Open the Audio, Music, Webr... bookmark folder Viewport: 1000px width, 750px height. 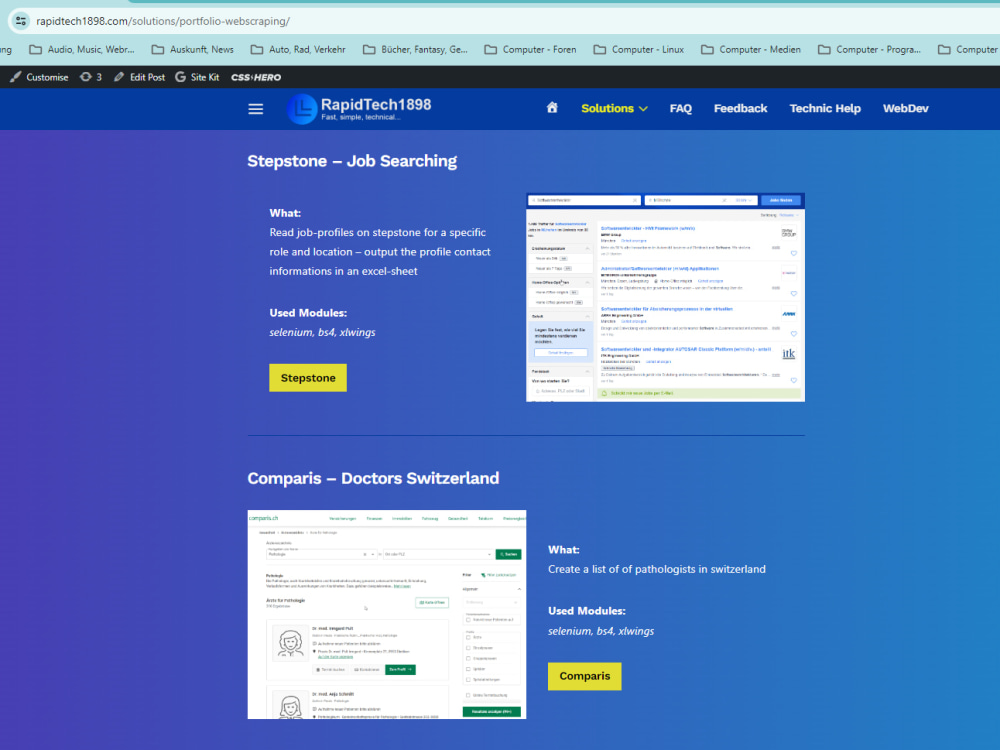coord(82,50)
